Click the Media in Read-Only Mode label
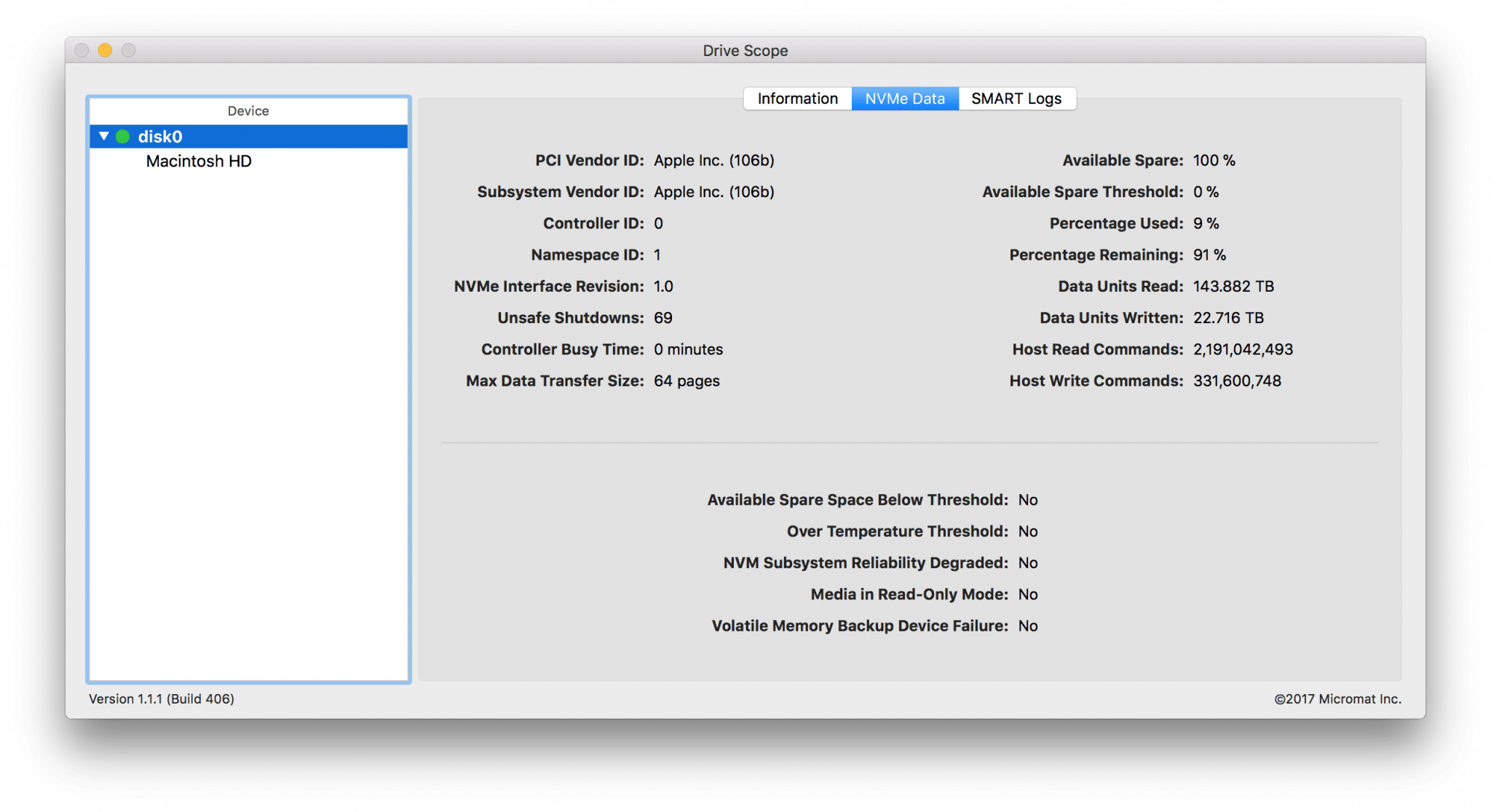Image resolution: width=1491 pixels, height=812 pixels. 909,594
